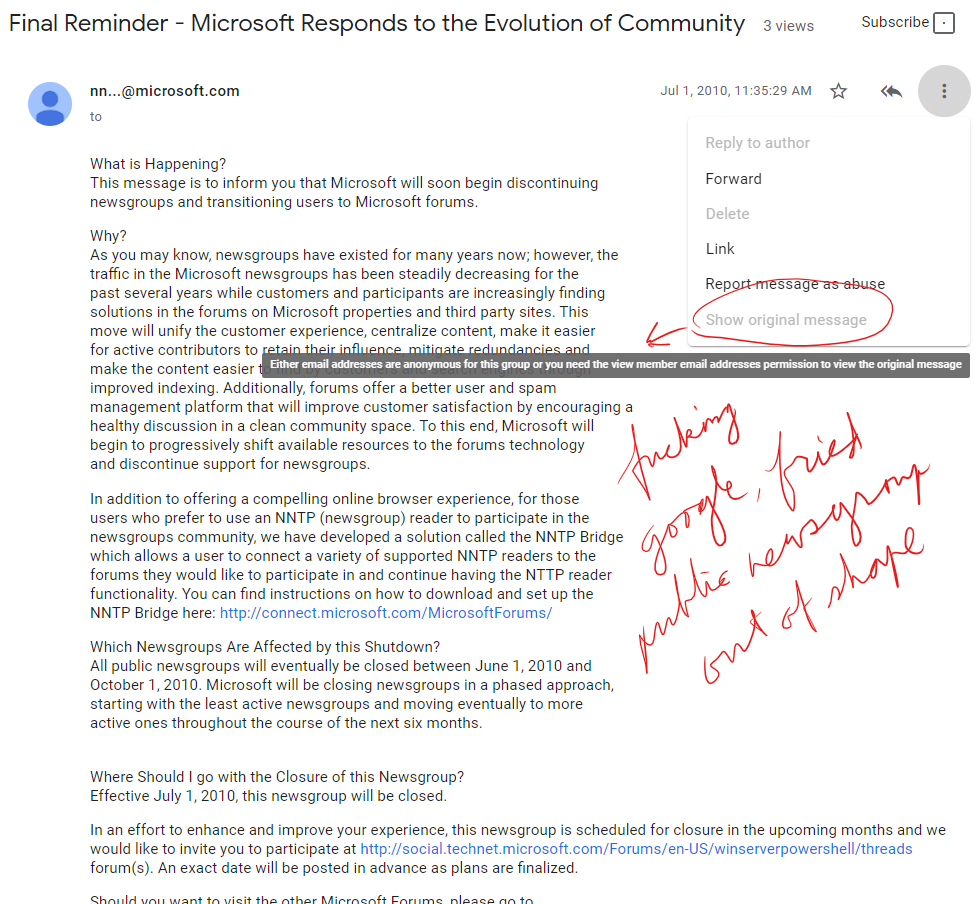Click the reply-all arrow icon
This screenshot has width=975, height=904.
[891, 91]
